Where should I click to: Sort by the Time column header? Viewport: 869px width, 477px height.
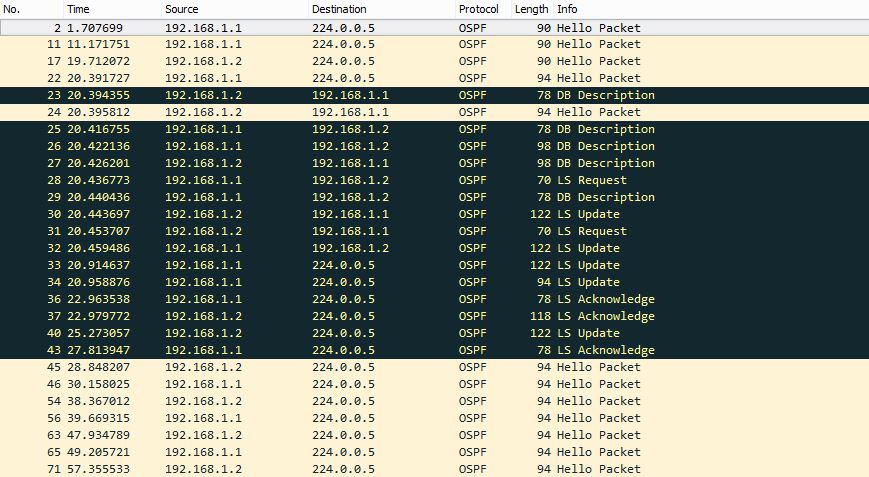pos(112,9)
